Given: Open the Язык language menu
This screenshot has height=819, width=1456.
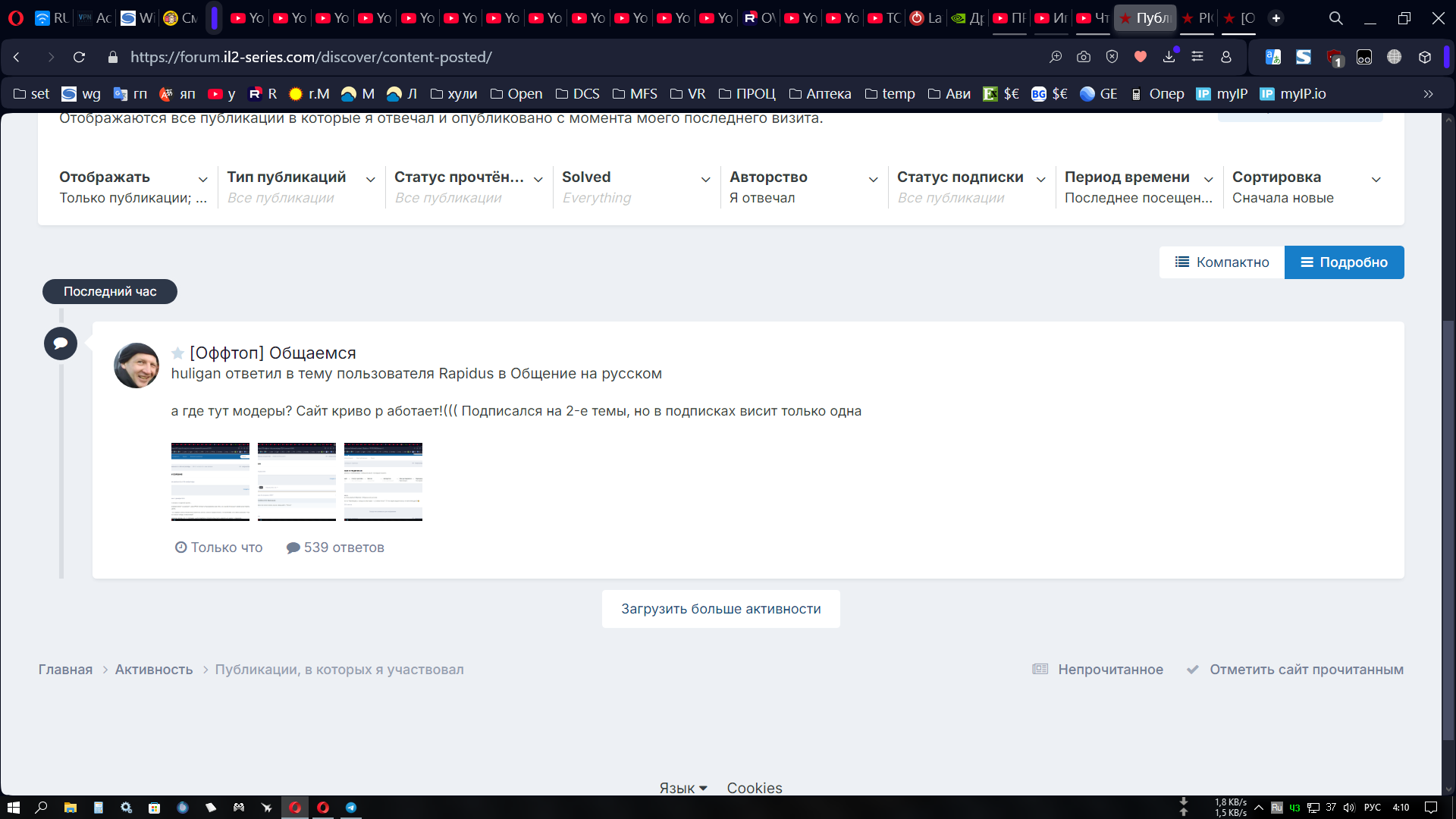Looking at the screenshot, I should click(x=682, y=788).
